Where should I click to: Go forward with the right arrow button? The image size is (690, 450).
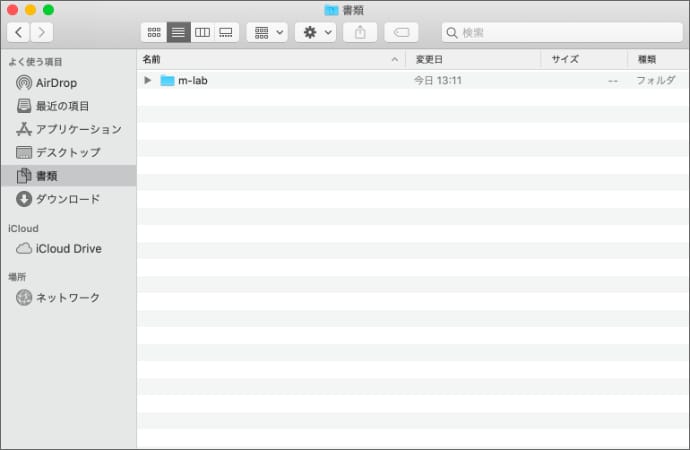click(42, 32)
